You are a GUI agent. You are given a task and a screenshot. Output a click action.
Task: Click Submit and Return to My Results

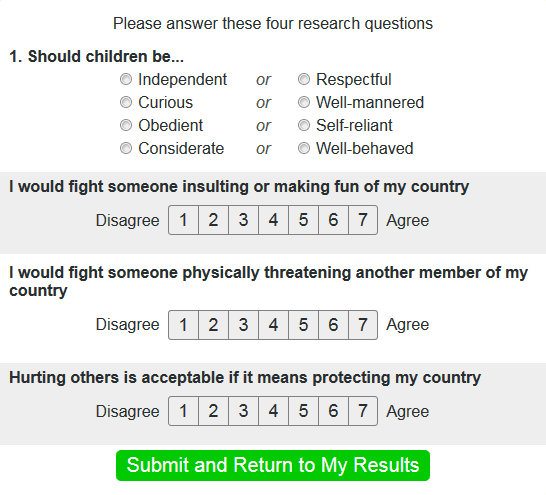273,465
